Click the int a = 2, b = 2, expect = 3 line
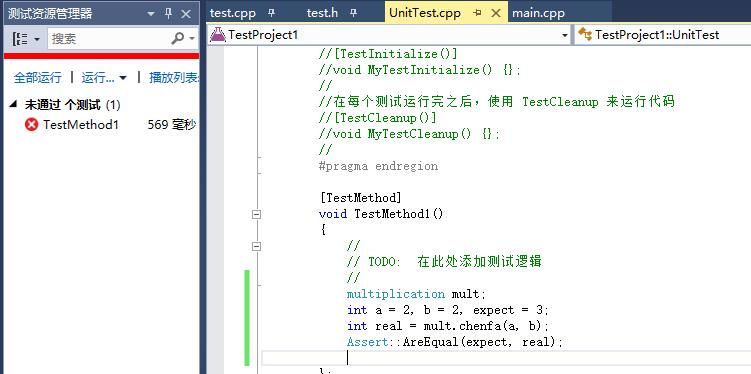Viewport: 751px width, 374px height. (448, 310)
